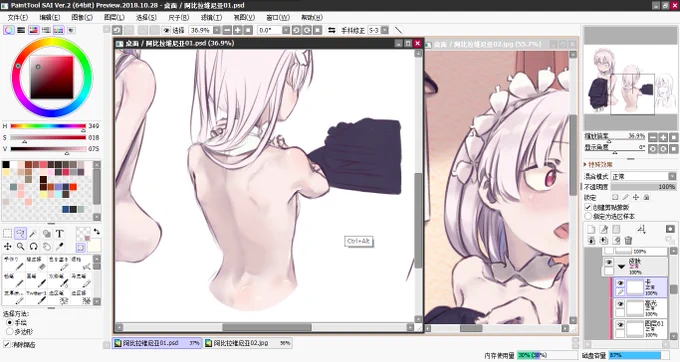Image resolution: width=680 pixels, height=362 pixels.
Task: Toggle selection visibility eye in toolbar
Action: [x=166, y=30]
